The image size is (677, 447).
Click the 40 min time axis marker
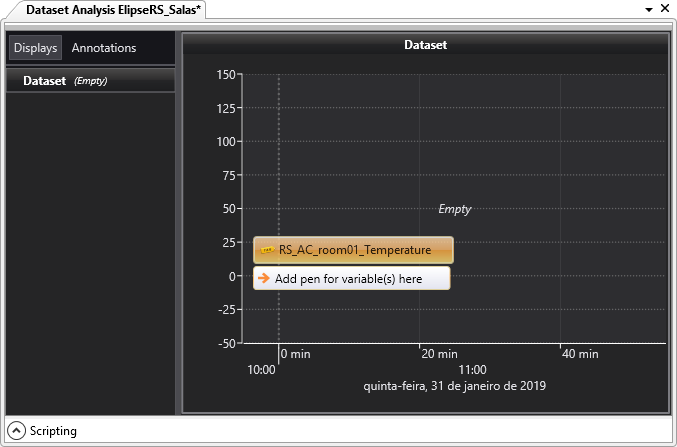click(x=580, y=354)
